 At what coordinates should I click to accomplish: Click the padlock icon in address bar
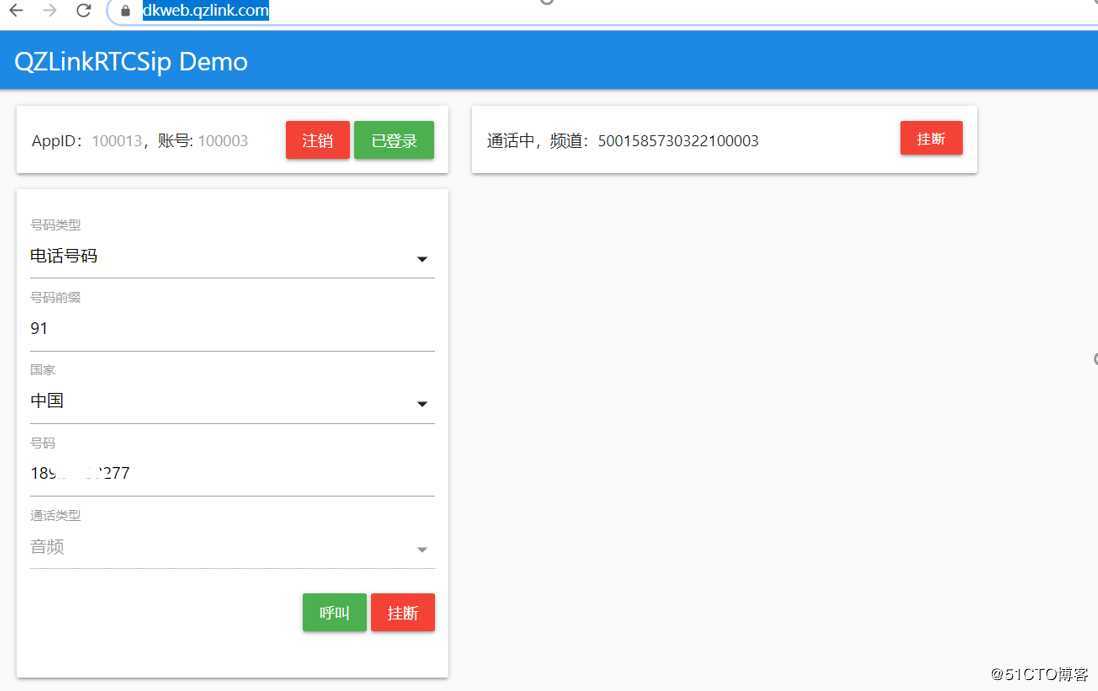click(125, 11)
